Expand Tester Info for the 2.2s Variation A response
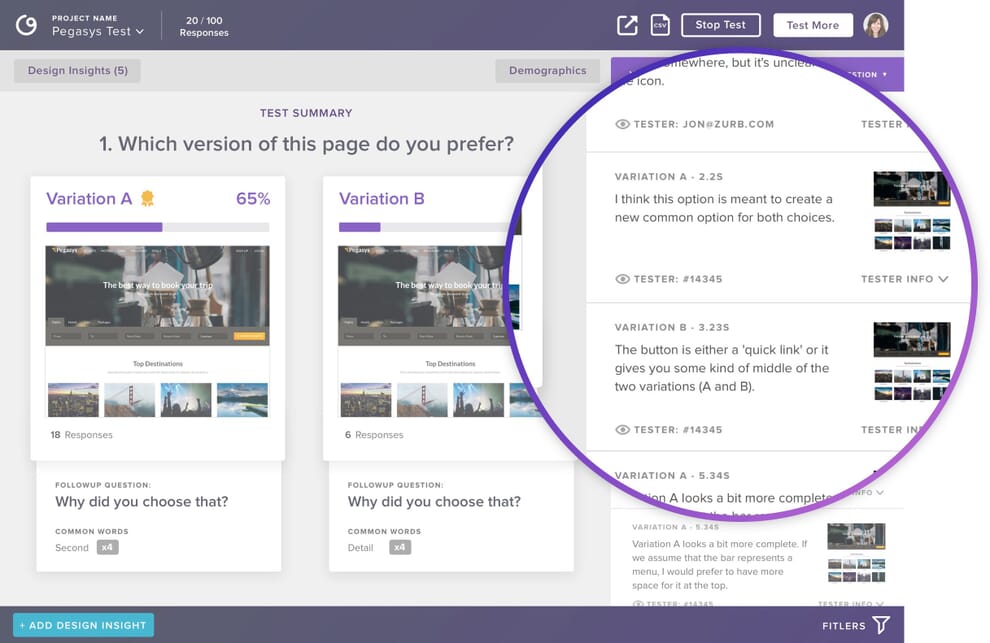This screenshot has width=990, height=643. (x=904, y=279)
